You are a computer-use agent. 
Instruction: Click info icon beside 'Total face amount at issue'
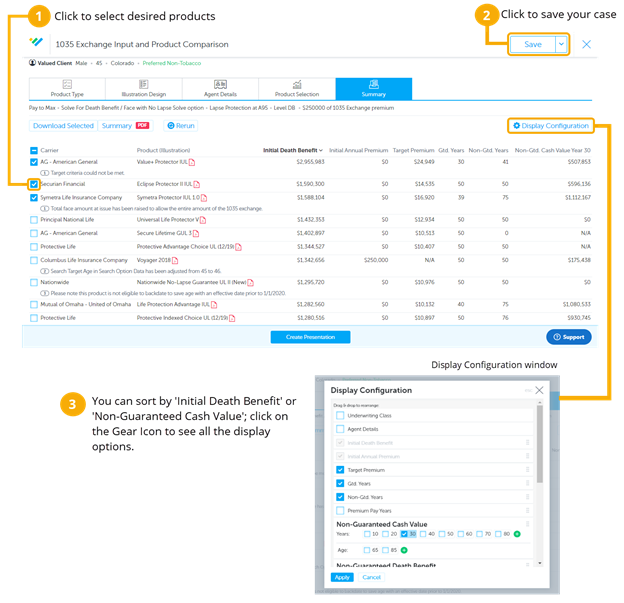click(x=45, y=209)
